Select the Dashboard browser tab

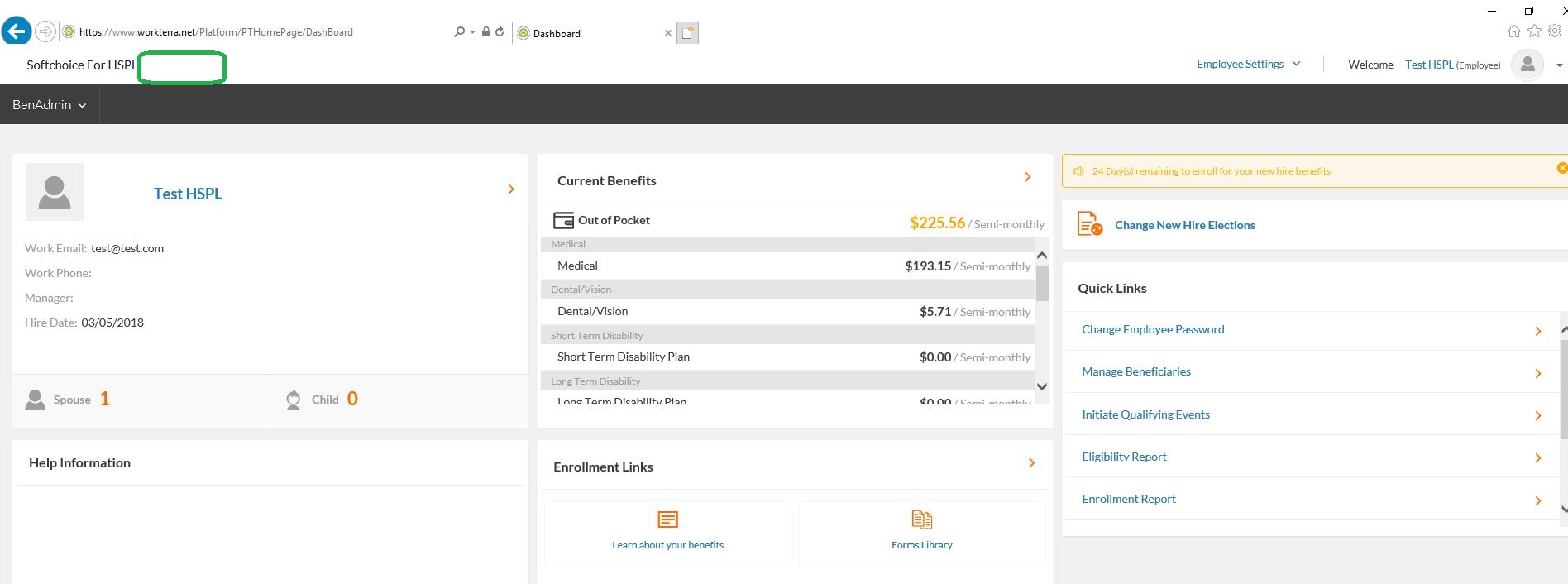(591, 33)
